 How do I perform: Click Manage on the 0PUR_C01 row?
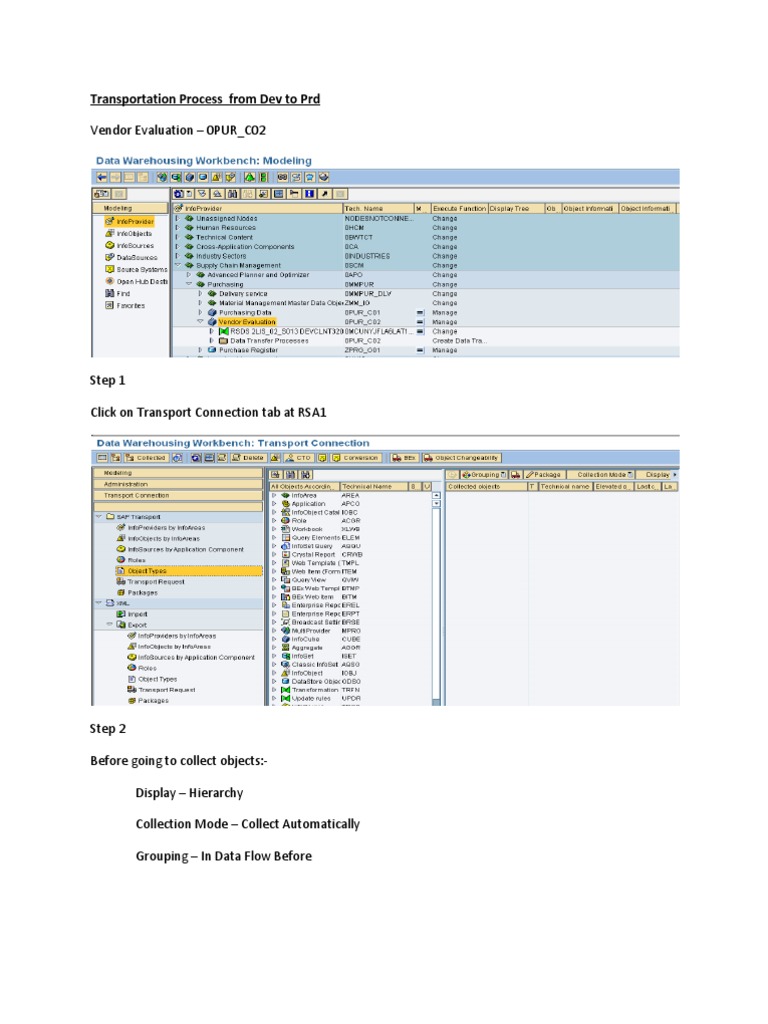click(445, 313)
